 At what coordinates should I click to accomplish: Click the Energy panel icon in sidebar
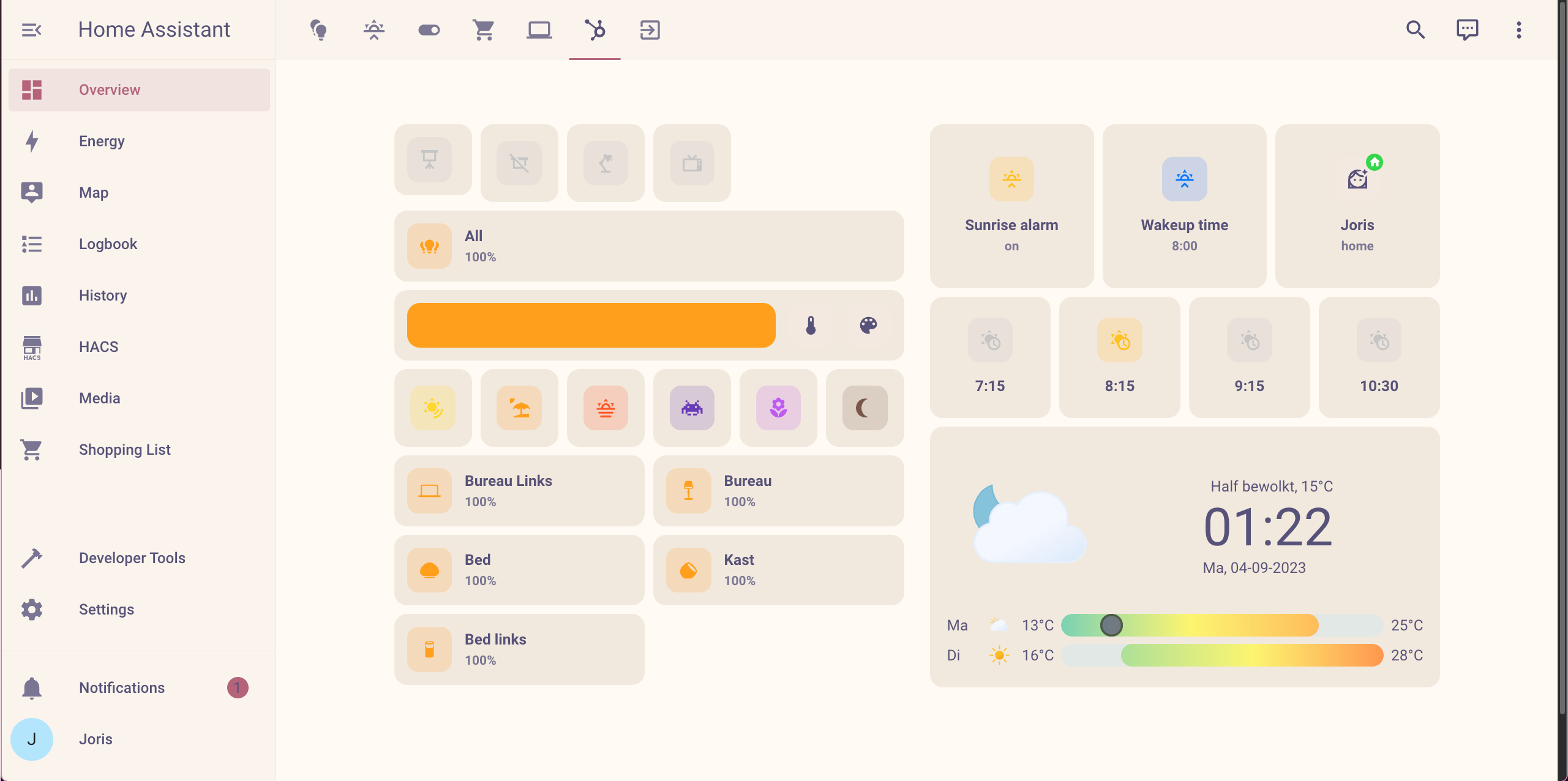point(32,141)
